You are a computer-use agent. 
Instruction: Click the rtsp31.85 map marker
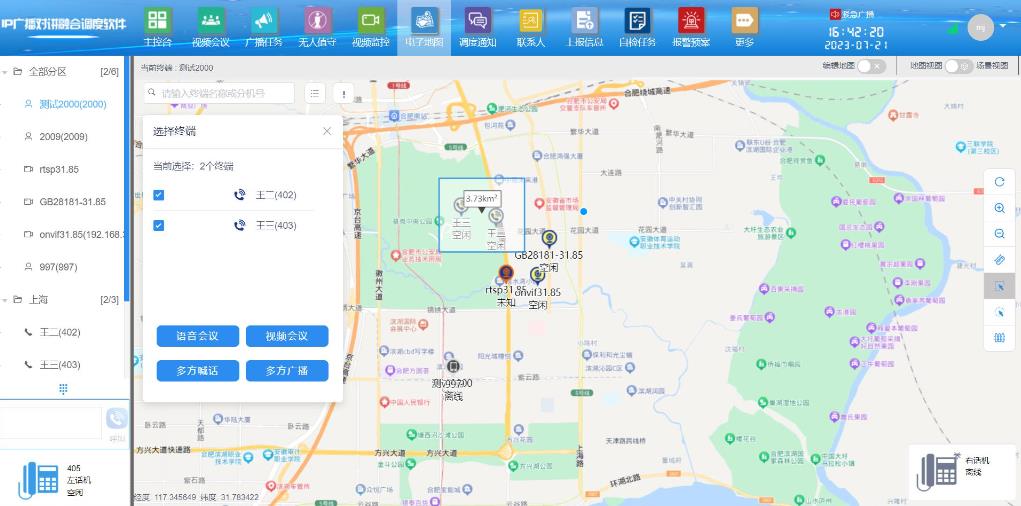506,274
